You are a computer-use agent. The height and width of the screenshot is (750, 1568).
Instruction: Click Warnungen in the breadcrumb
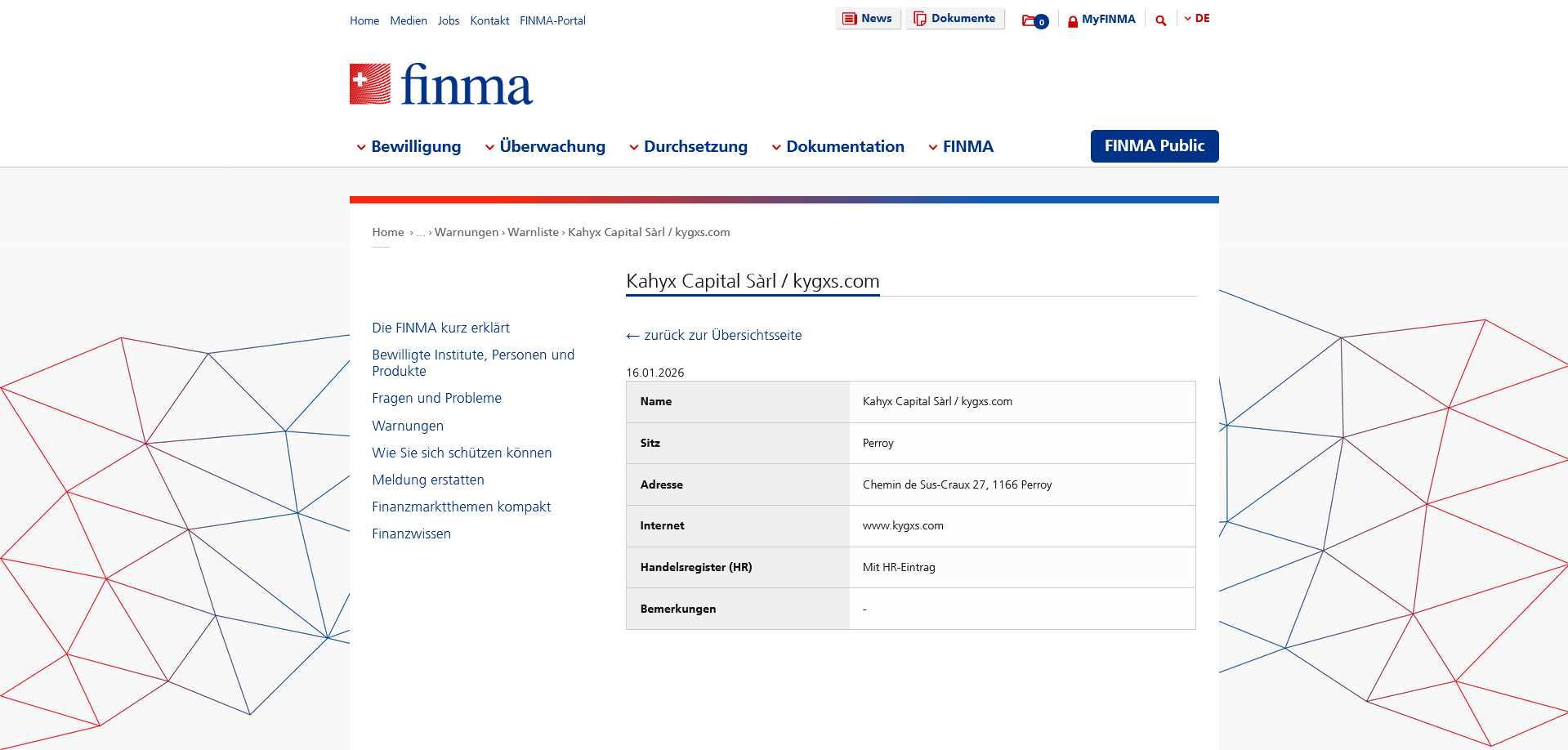(x=467, y=233)
